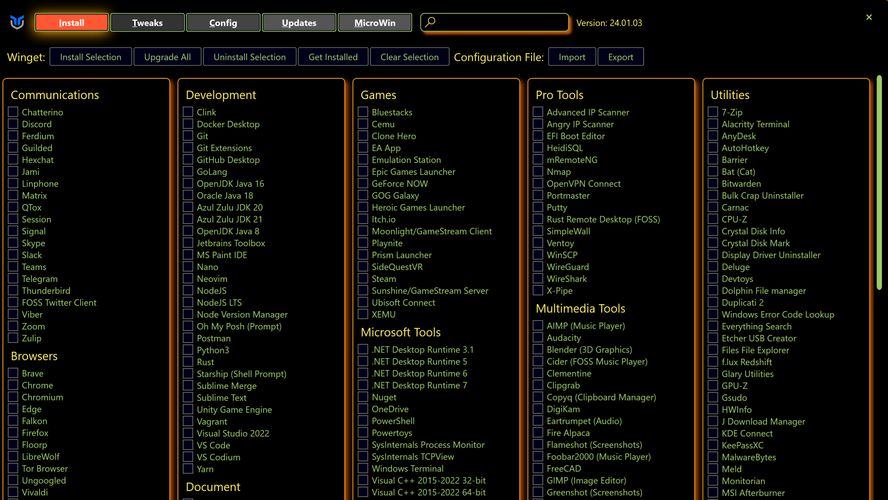888x500 pixels.
Task: Select the OneDrive checkbox
Action: pos(363,408)
